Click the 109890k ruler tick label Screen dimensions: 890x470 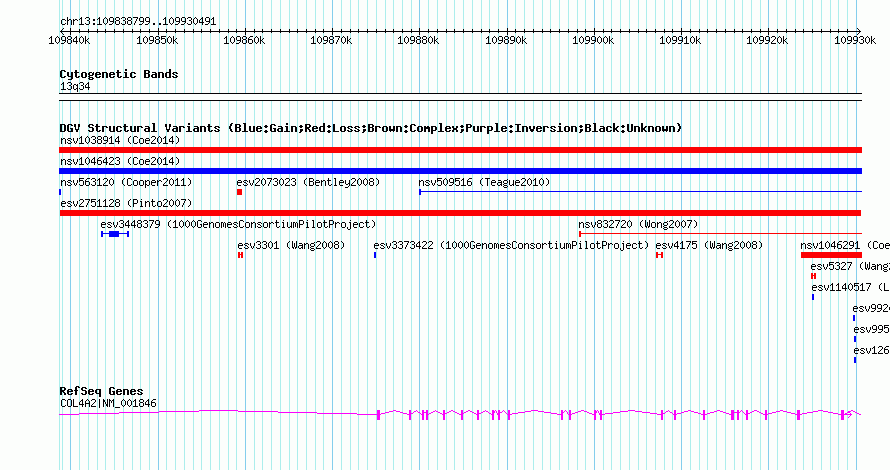(x=506, y=40)
